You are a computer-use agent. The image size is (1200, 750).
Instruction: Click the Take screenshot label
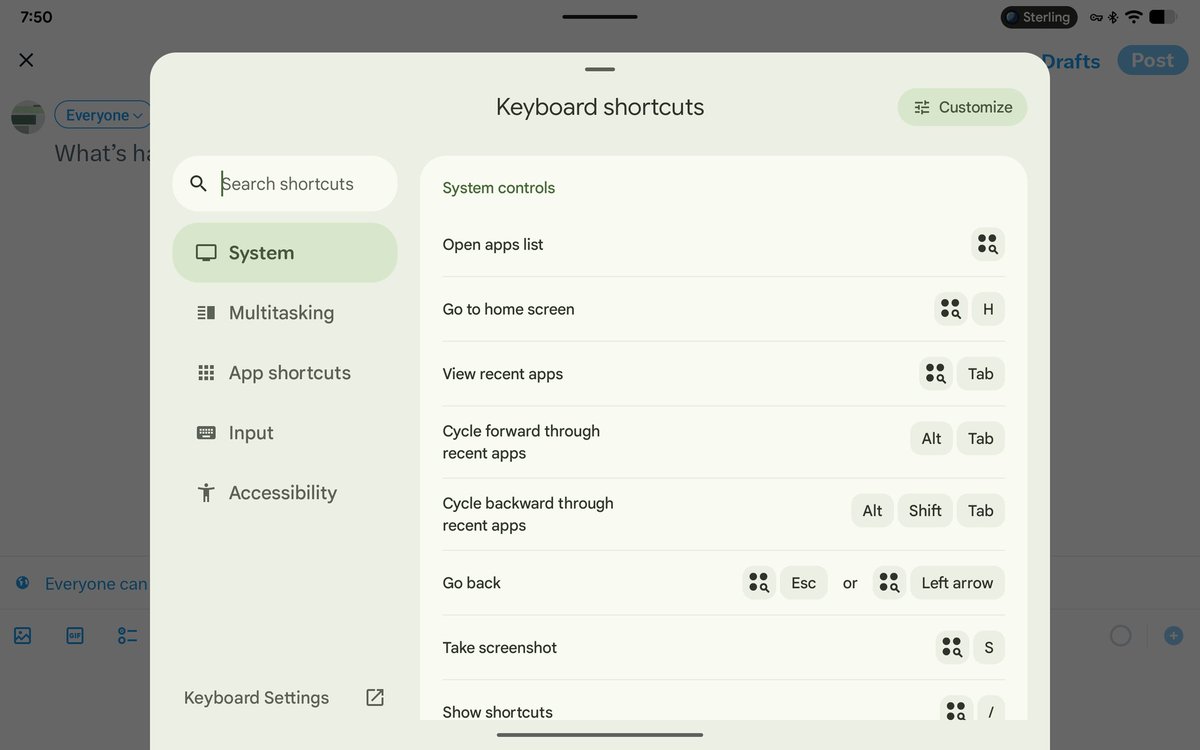pos(500,648)
